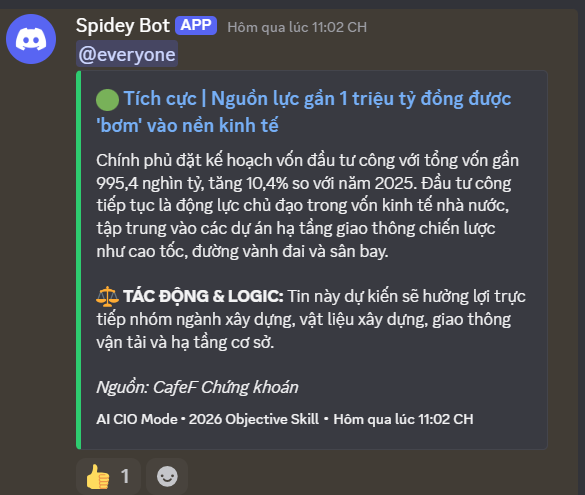This screenshot has width=585, height=495.
Task: Open the embed title link about Nguồn lực
Action: click(303, 112)
